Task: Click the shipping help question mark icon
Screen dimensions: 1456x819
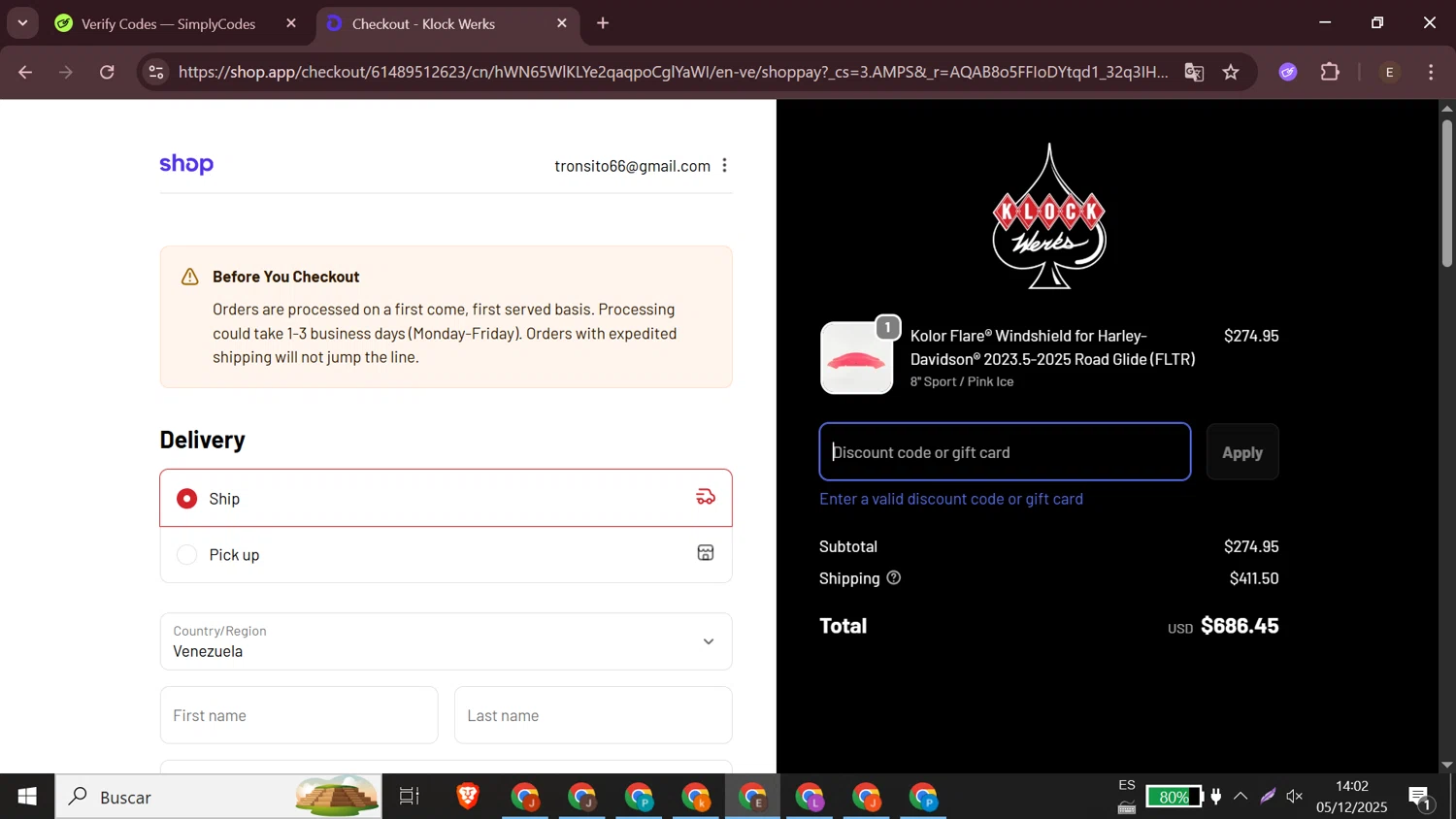Action: (894, 577)
